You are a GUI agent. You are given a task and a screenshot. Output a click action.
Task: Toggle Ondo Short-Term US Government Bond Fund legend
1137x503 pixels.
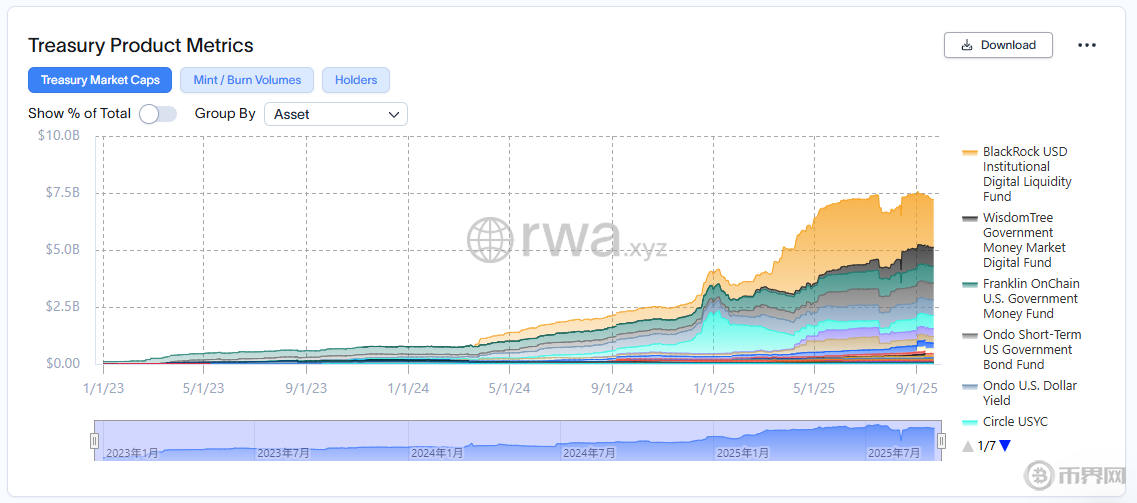coord(1031,349)
